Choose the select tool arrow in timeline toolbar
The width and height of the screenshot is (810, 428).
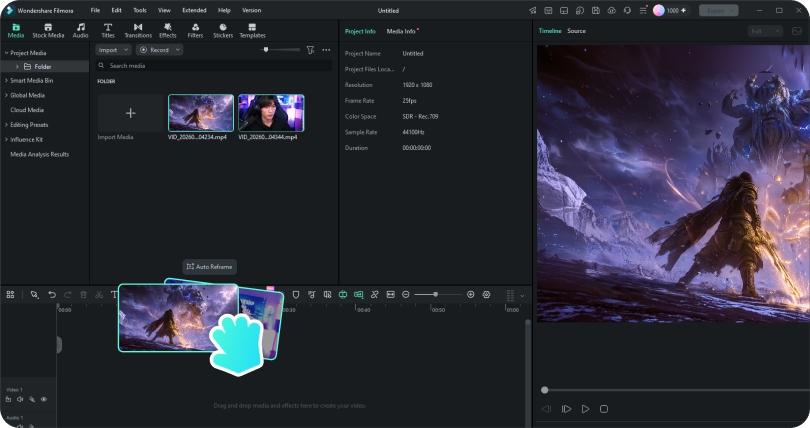click(34, 294)
